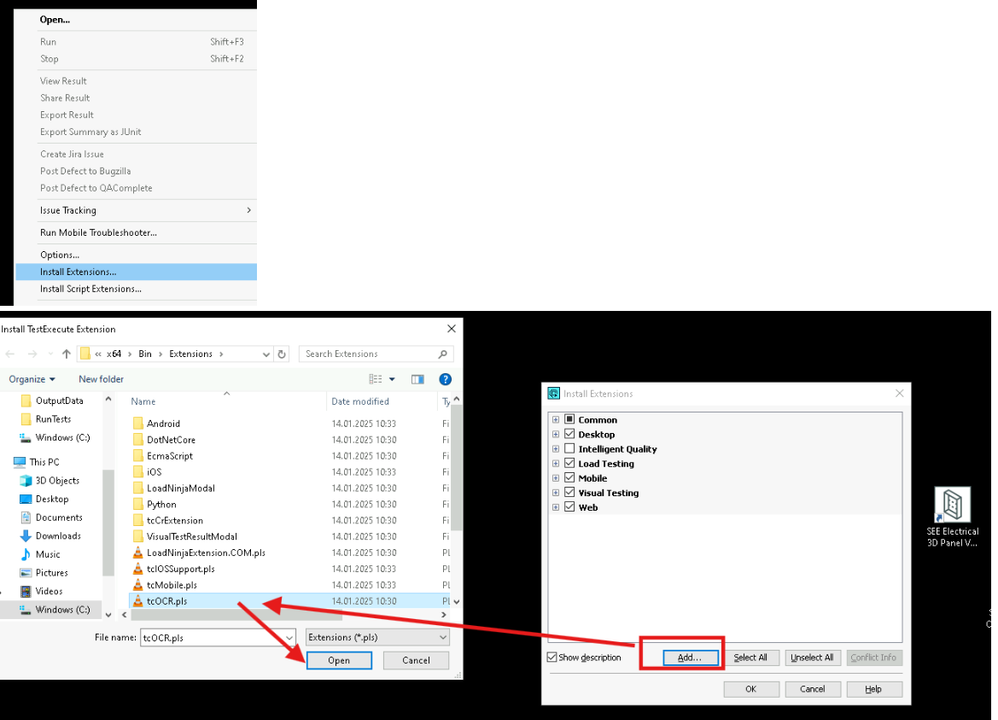Select the tcCrExtension folder
The width and height of the screenshot is (998, 720).
click(175, 521)
